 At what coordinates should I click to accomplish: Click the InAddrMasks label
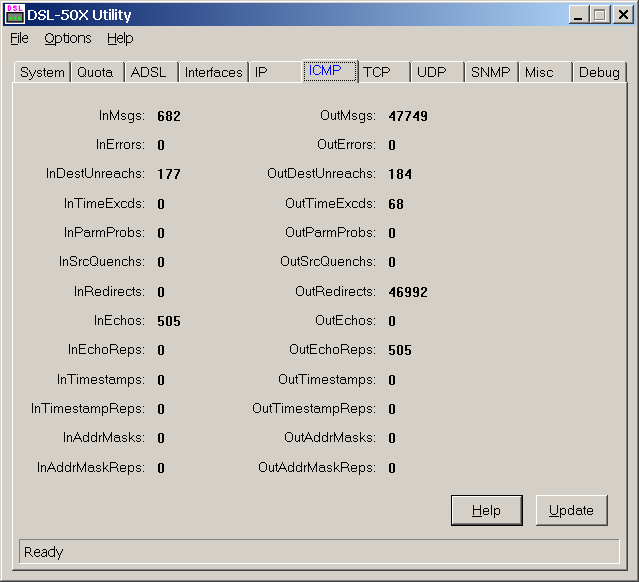pos(104,437)
